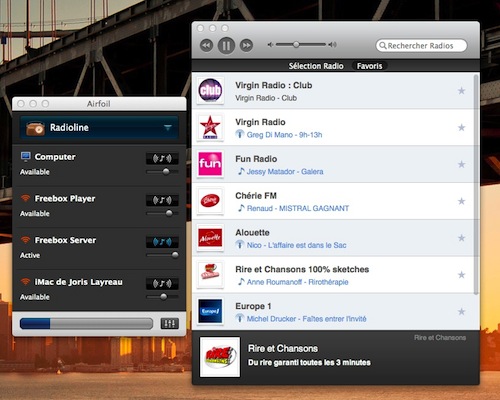This screenshot has width=500, height=400.
Task: Click the low-volume speaker icon
Action: point(270,45)
